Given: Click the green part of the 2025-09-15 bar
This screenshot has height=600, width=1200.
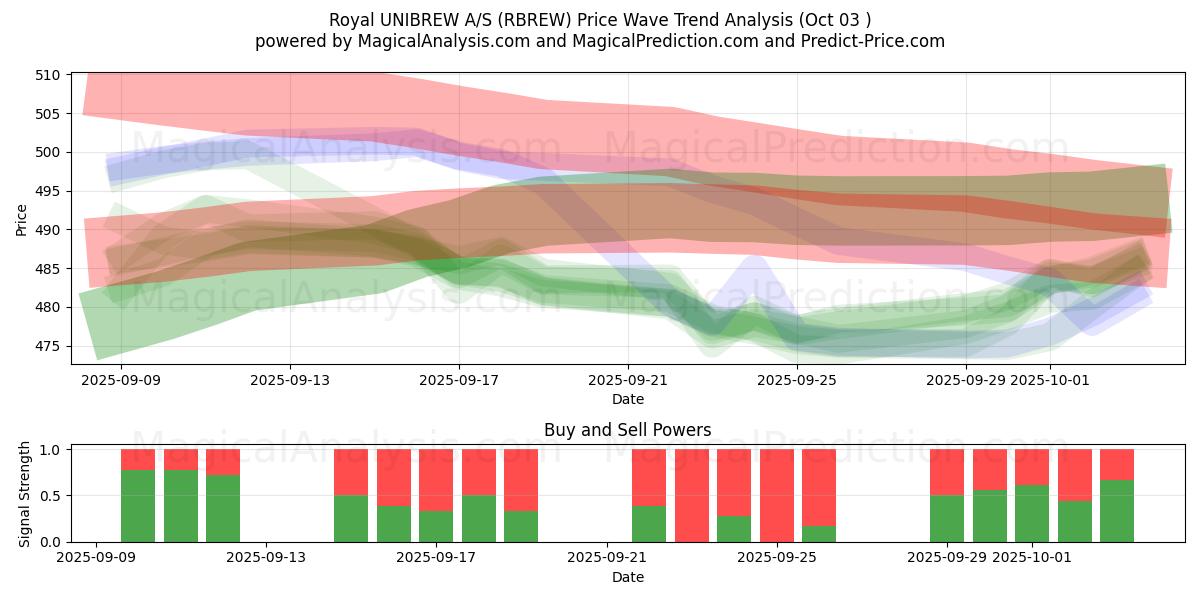Looking at the screenshot, I should pyautogui.click(x=351, y=518).
